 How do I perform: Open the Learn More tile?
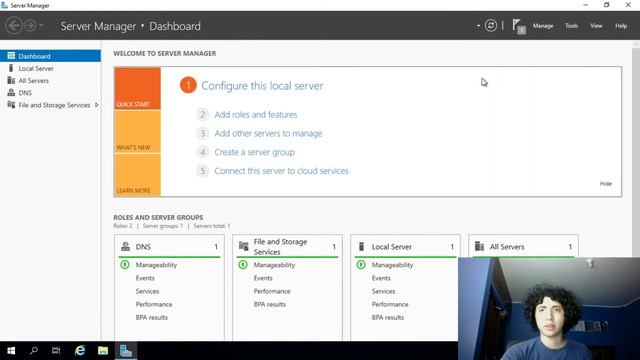pyautogui.click(x=138, y=175)
